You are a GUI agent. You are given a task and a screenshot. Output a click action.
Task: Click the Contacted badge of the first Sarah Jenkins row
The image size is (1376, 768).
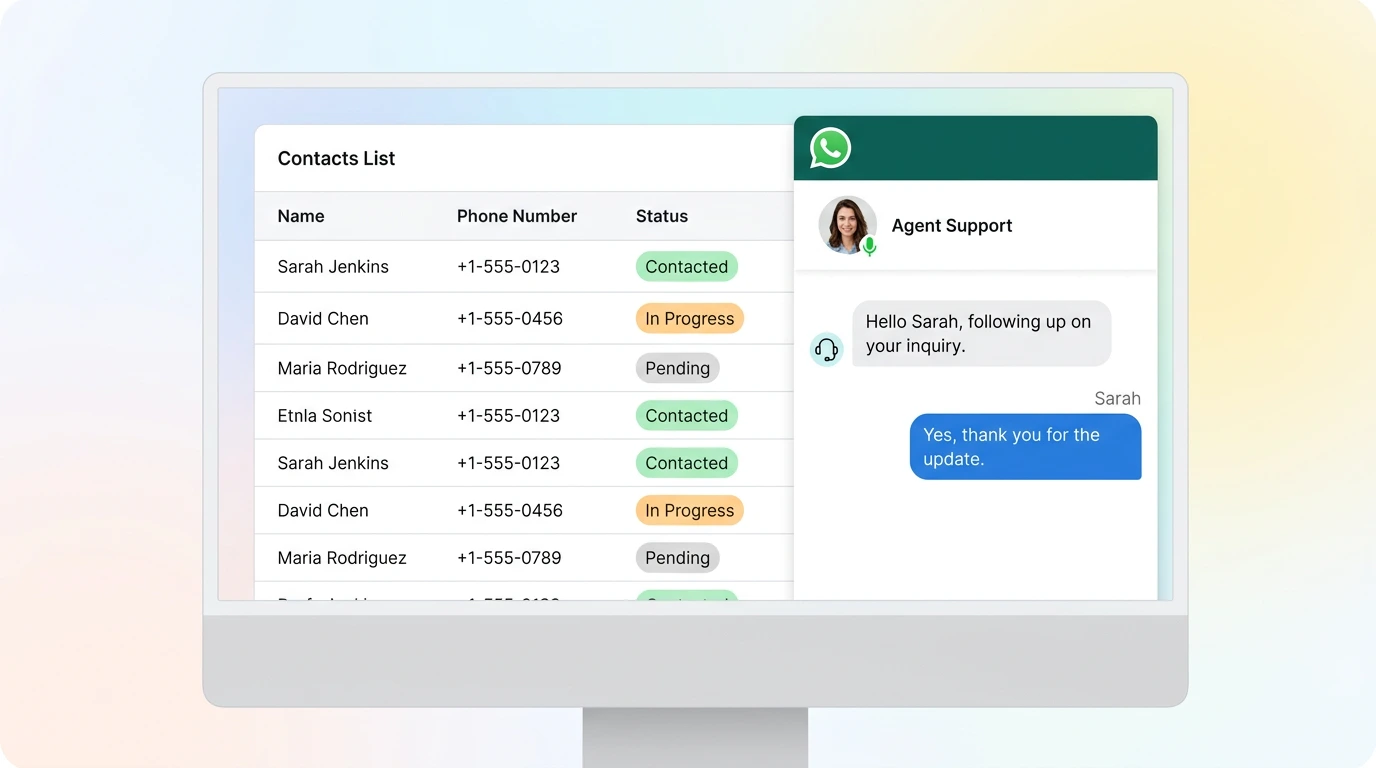click(x=687, y=267)
